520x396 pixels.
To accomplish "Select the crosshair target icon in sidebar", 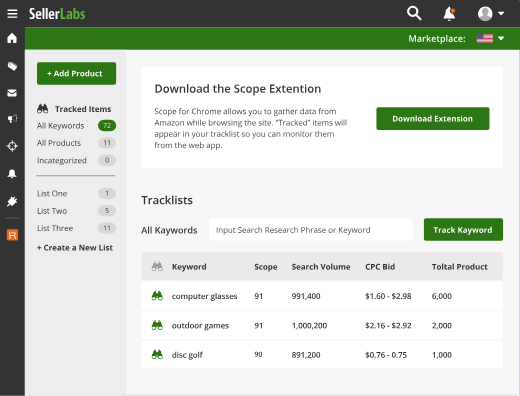I will [12, 146].
